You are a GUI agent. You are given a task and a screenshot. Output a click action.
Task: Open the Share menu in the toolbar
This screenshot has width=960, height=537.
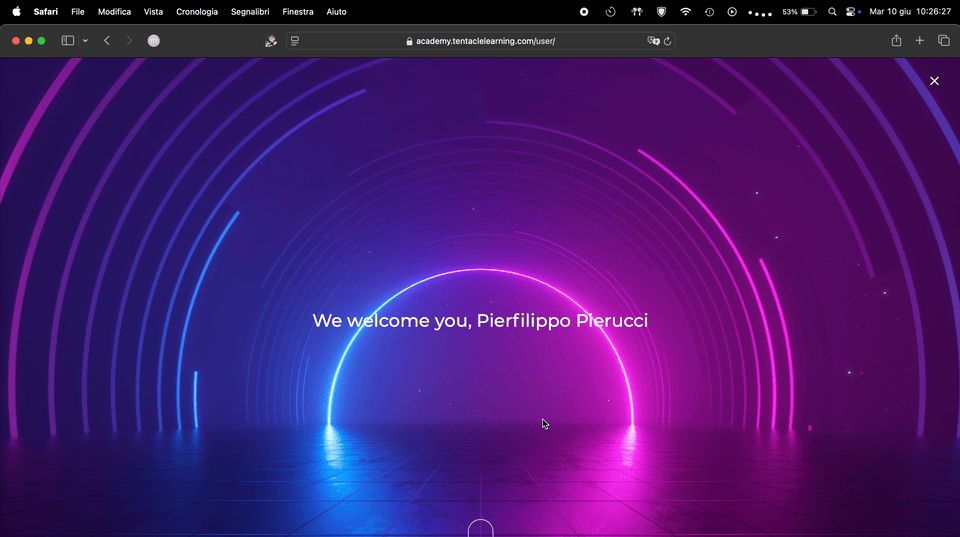coord(896,41)
